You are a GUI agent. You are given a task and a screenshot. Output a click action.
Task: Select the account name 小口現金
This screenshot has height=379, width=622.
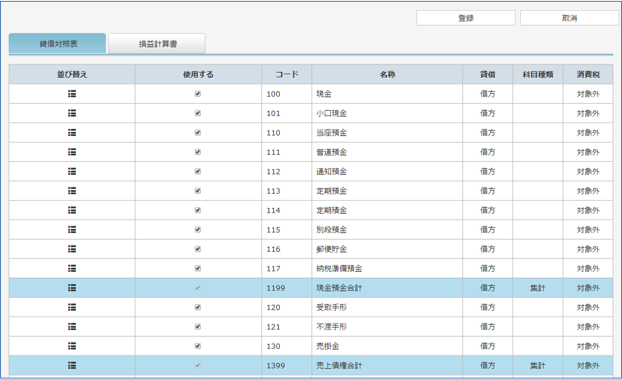(x=332, y=114)
